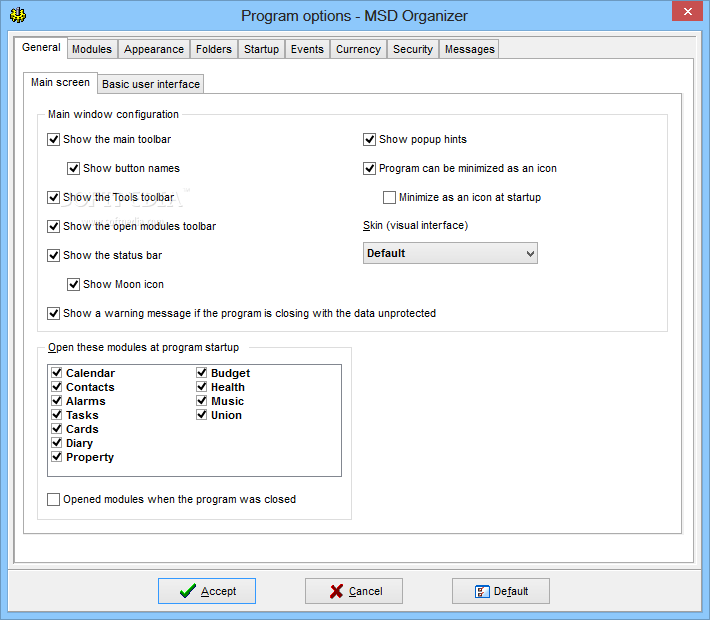Check Opened modules when program was closed
The height and width of the screenshot is (620, 710).
pyautogui.click(x=53, y=500)
